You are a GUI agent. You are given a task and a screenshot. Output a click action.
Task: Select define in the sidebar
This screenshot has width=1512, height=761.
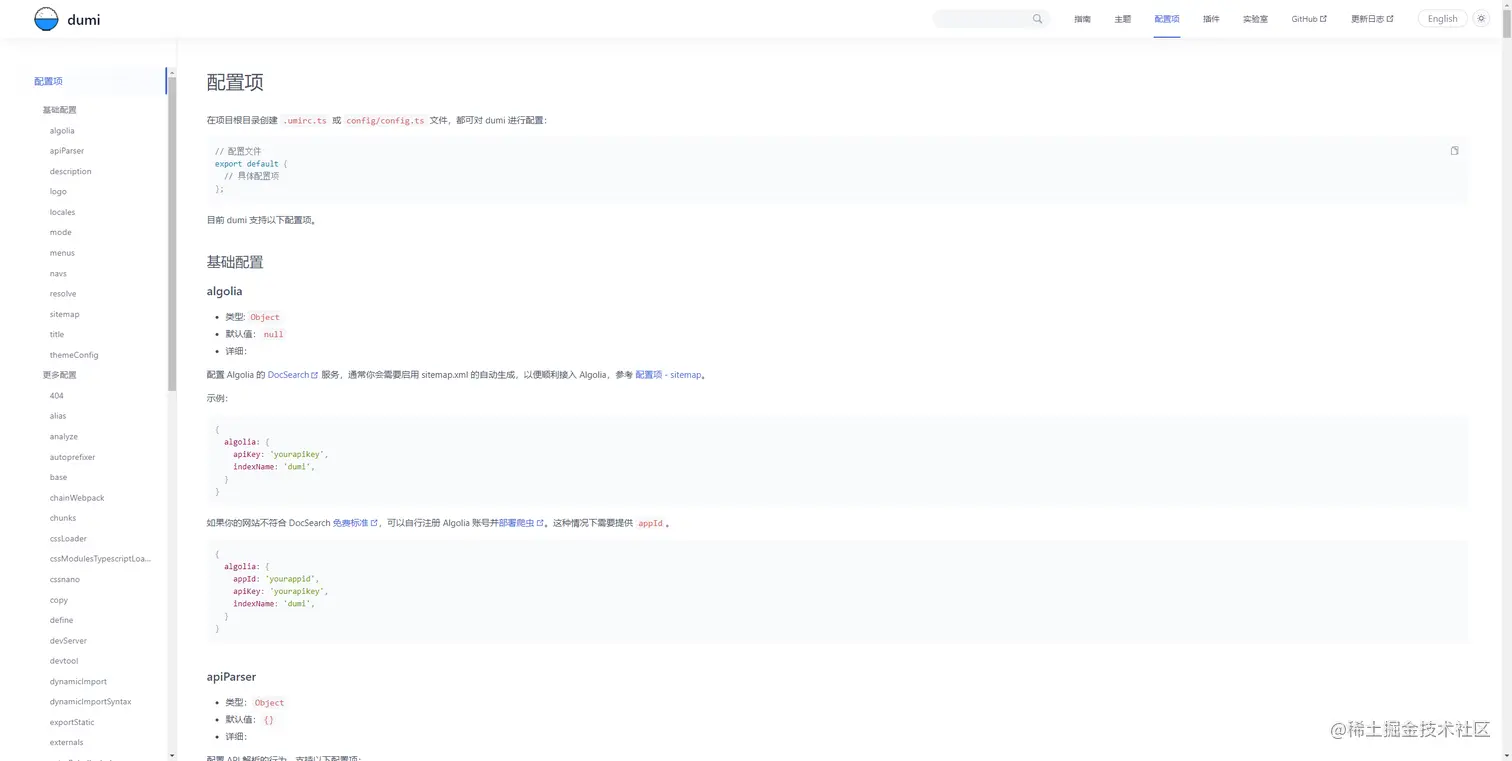point(61,620)
